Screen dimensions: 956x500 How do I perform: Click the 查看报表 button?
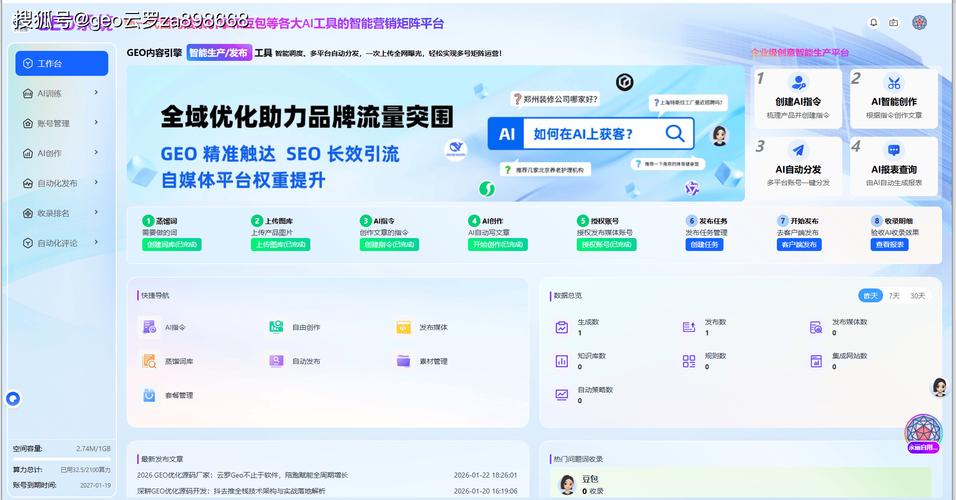point(890,245)
